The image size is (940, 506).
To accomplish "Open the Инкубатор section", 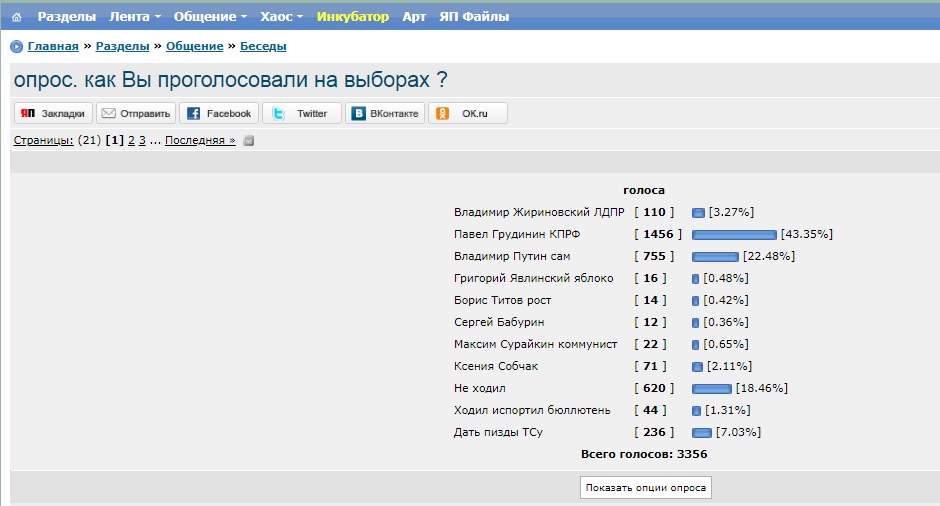I will [352, 17].
